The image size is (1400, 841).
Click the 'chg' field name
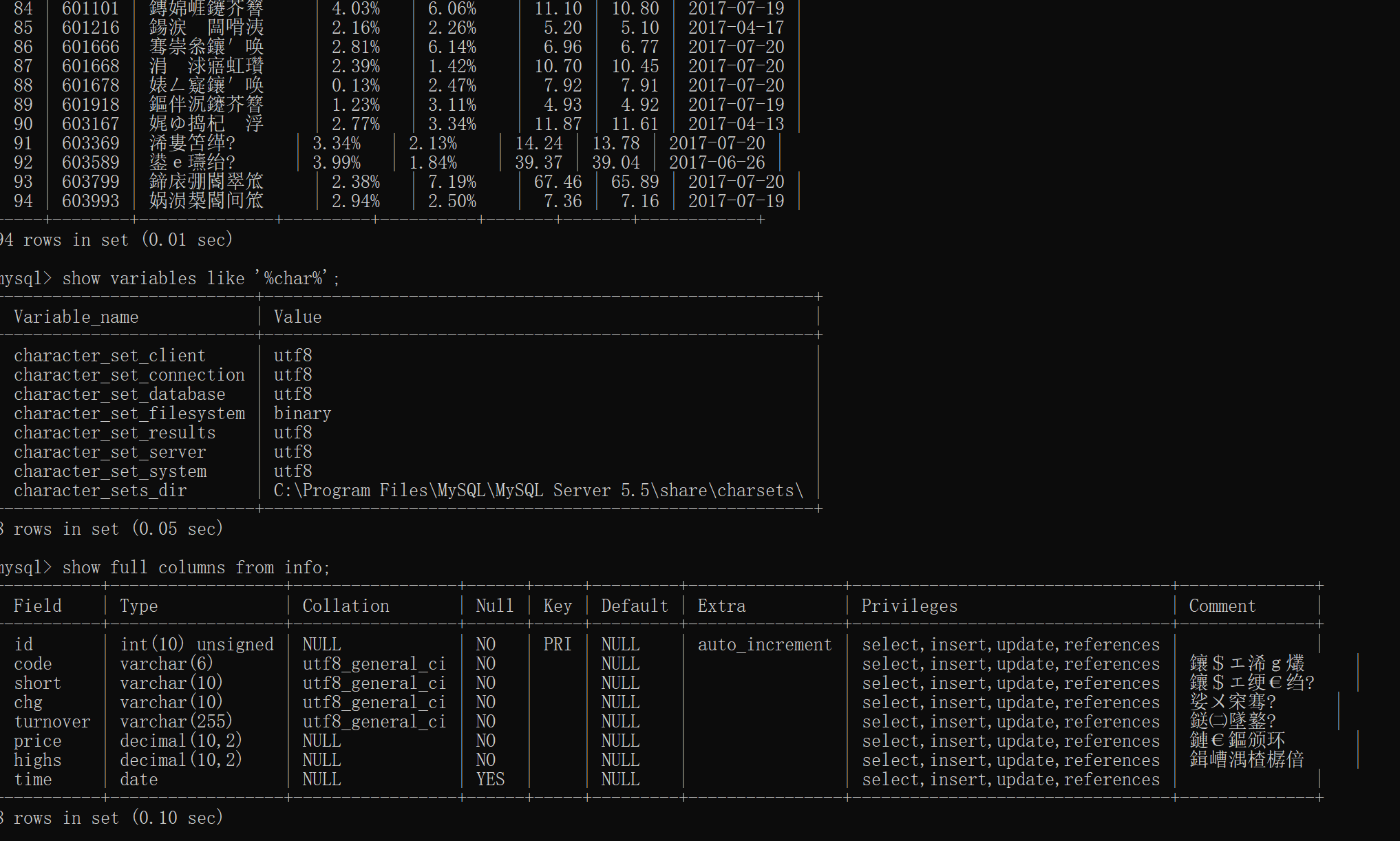[28, 703]
